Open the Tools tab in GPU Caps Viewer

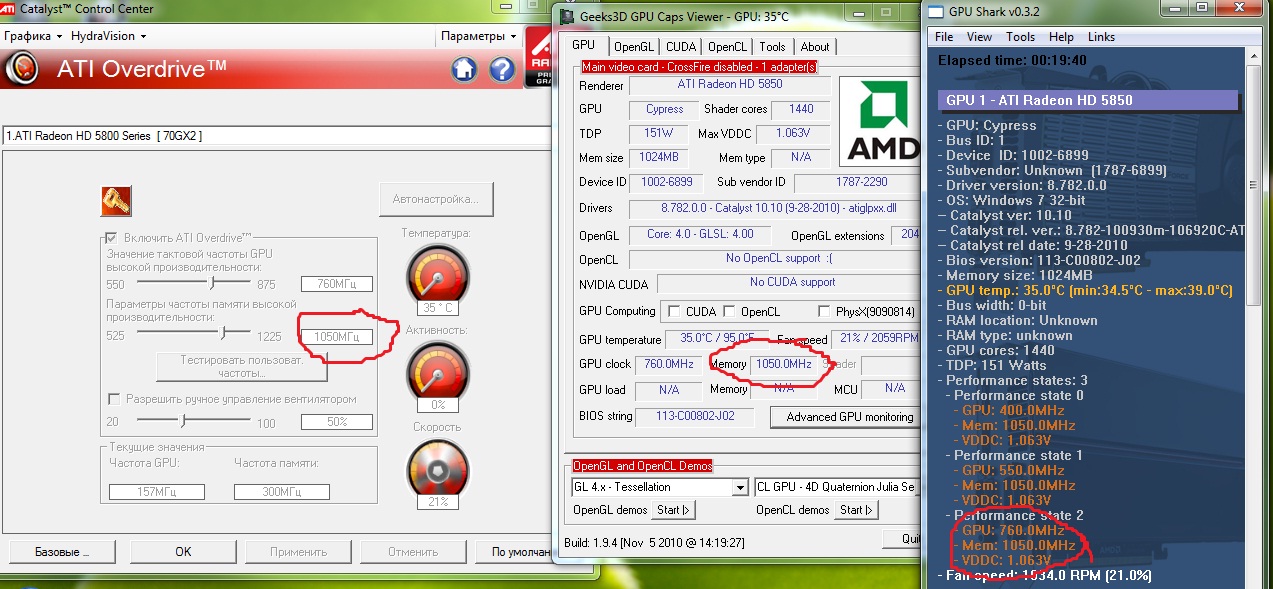pos(772,47)
